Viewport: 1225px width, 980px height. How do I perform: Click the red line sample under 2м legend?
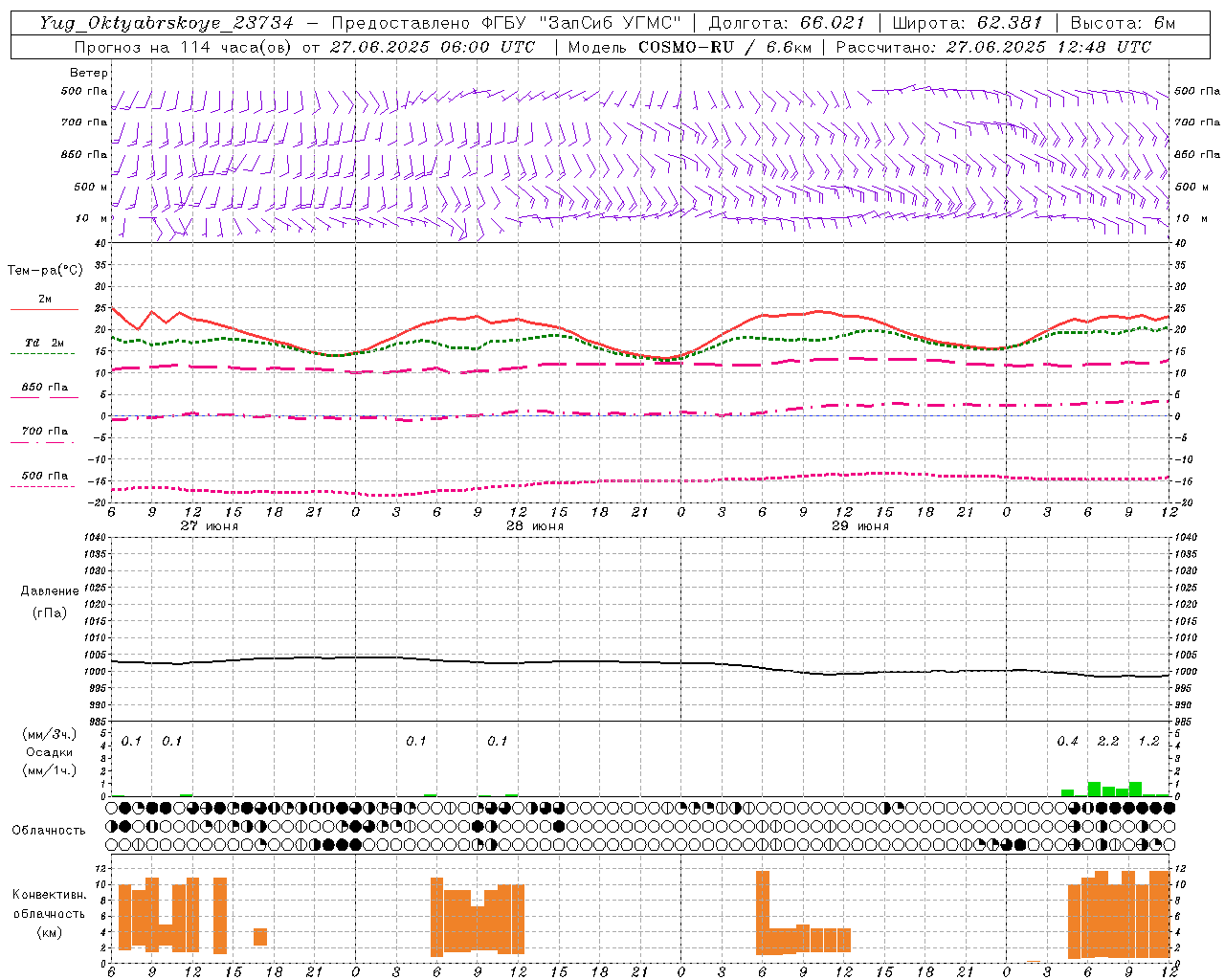44,310
